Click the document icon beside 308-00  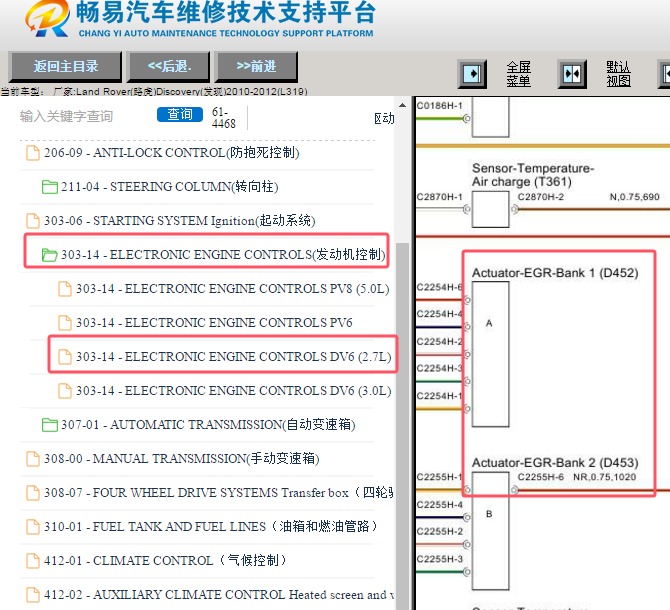(x=33, y=459)
